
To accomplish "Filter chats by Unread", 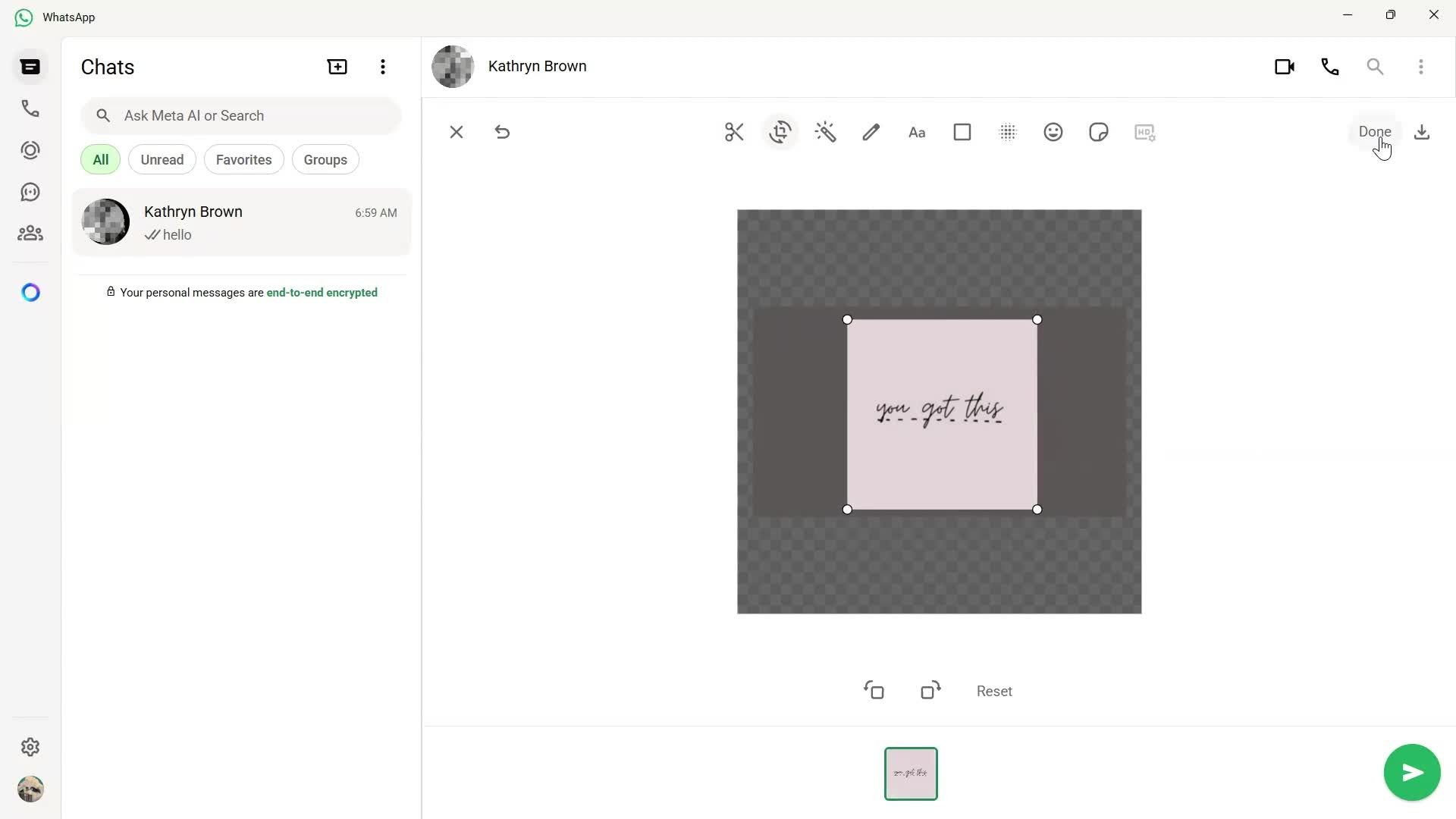I will pos(162,159).
